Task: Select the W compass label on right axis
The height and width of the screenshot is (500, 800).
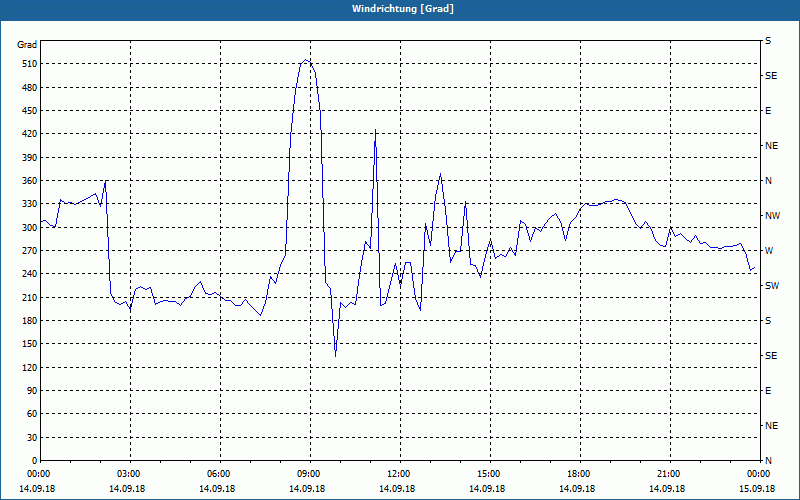Action: pyautogui.click(x=769, y=251)
